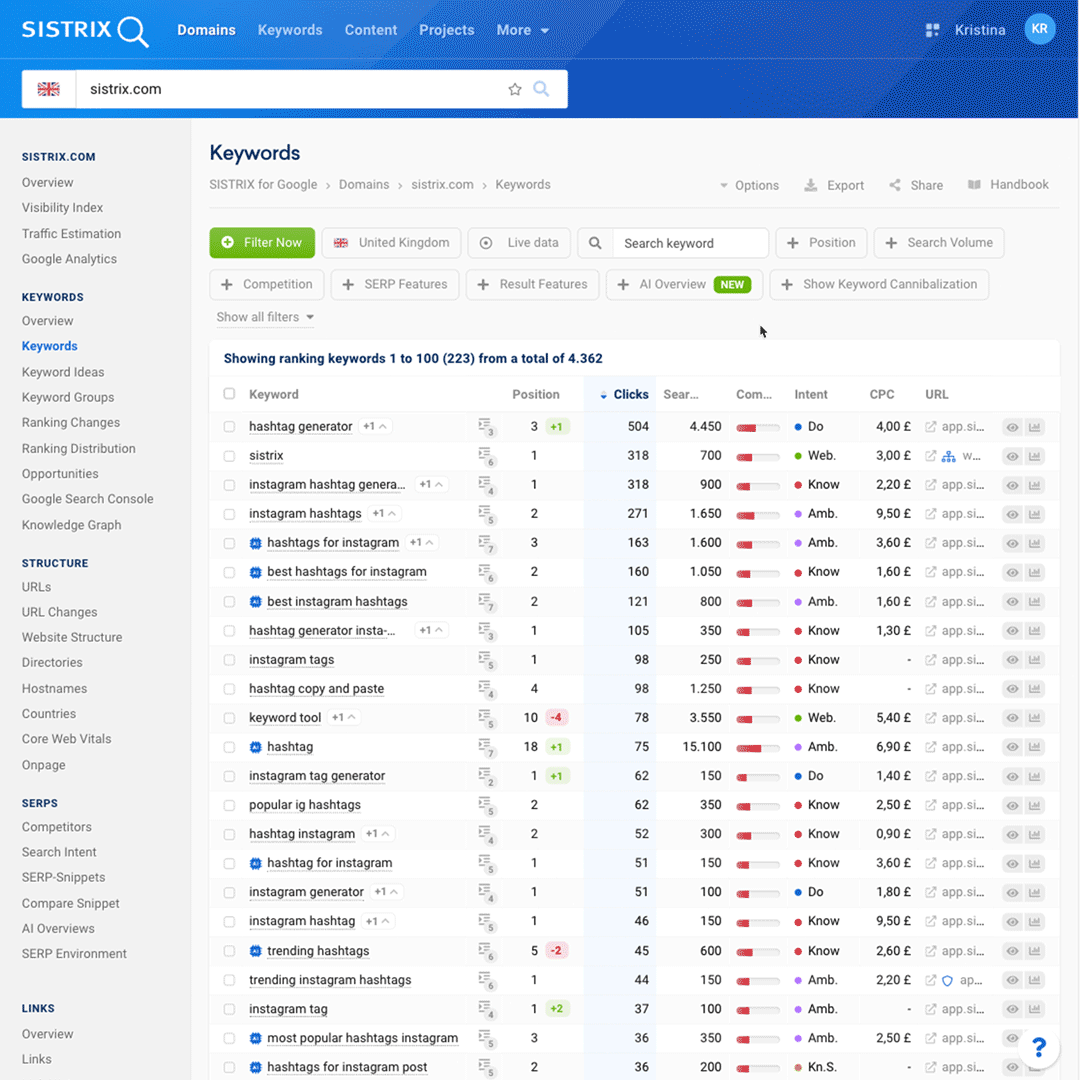The width and height of the screenshot is (1080, 1080).
Task: Star sistrix.com as favorite
Action: pos(515,90)
